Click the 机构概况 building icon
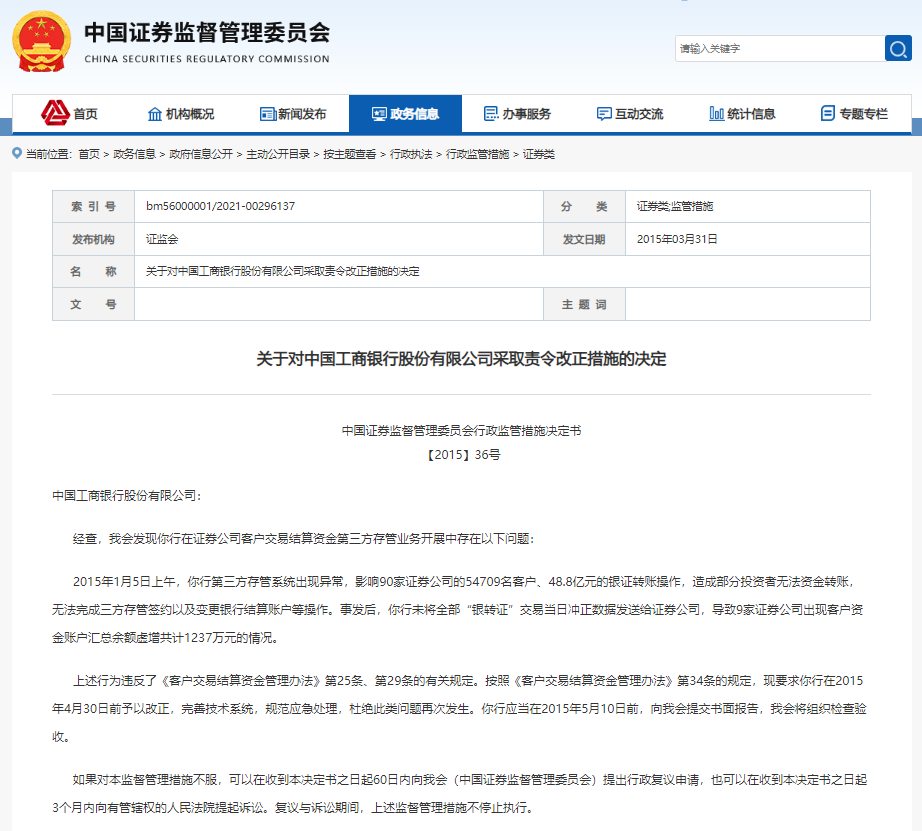The image size is (922, 831). point(154,114)
